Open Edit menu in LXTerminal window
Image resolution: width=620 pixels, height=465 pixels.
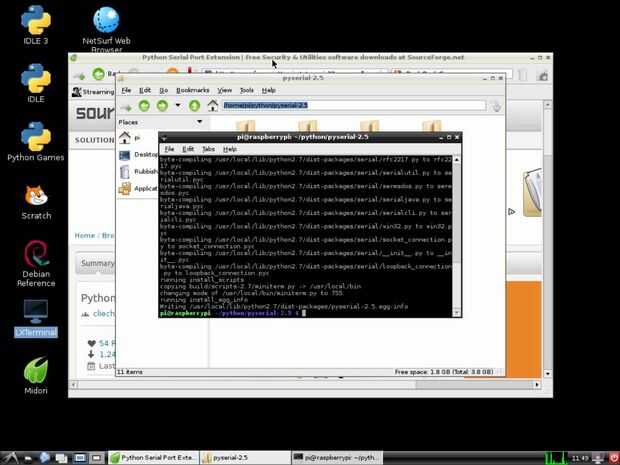point(188,149)
